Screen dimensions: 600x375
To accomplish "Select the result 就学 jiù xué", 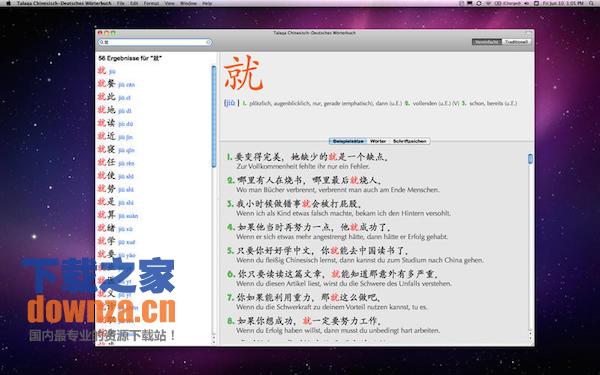I will pyautogui.click(x=116, y=241).
